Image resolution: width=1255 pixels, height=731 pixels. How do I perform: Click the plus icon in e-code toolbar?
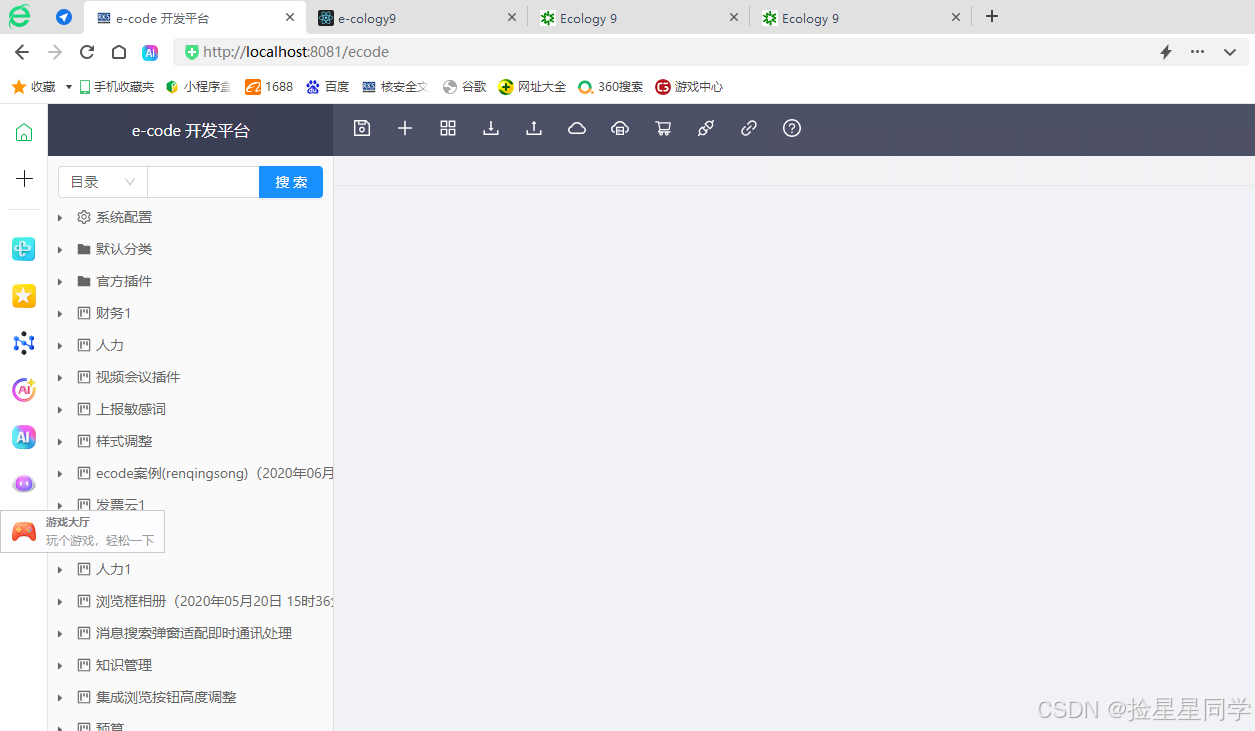click(x=405, y=128)
